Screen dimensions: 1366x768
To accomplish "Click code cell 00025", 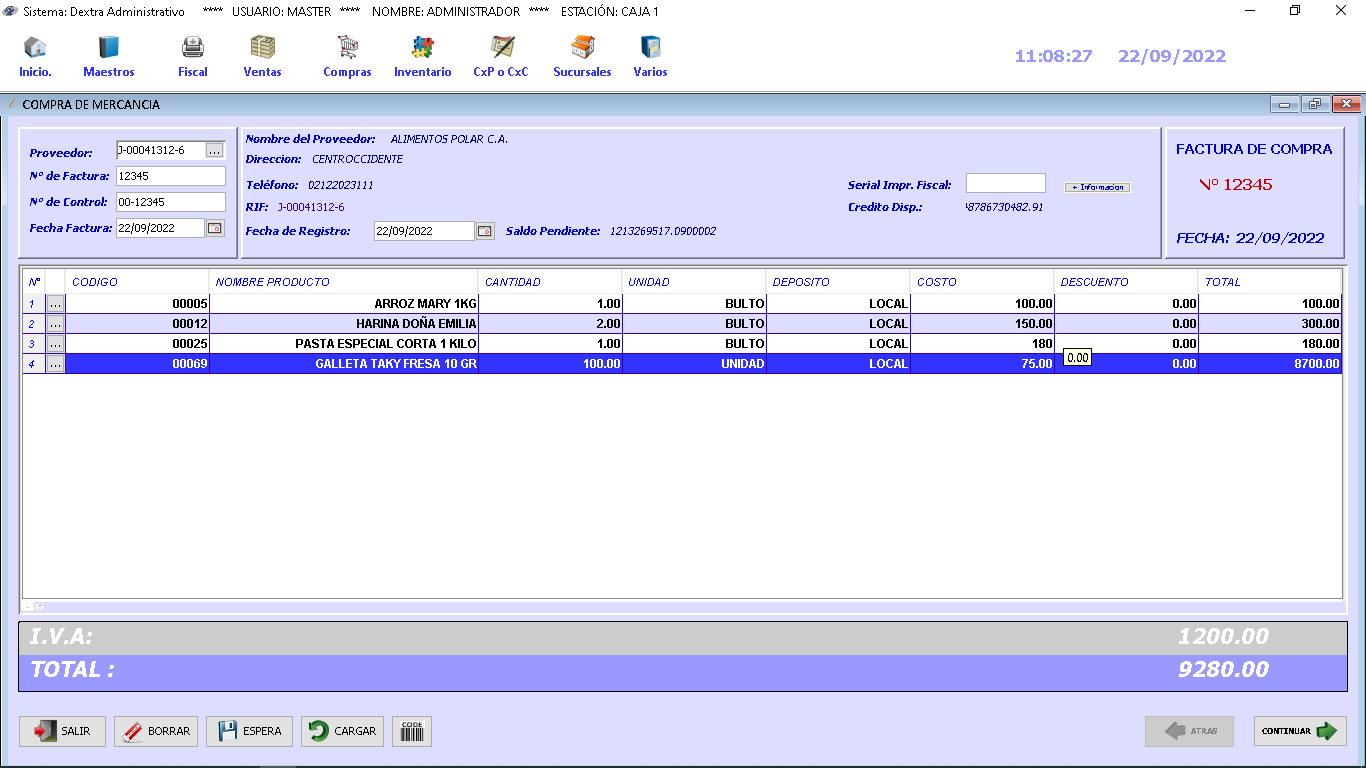I will (x=137, y=344).
